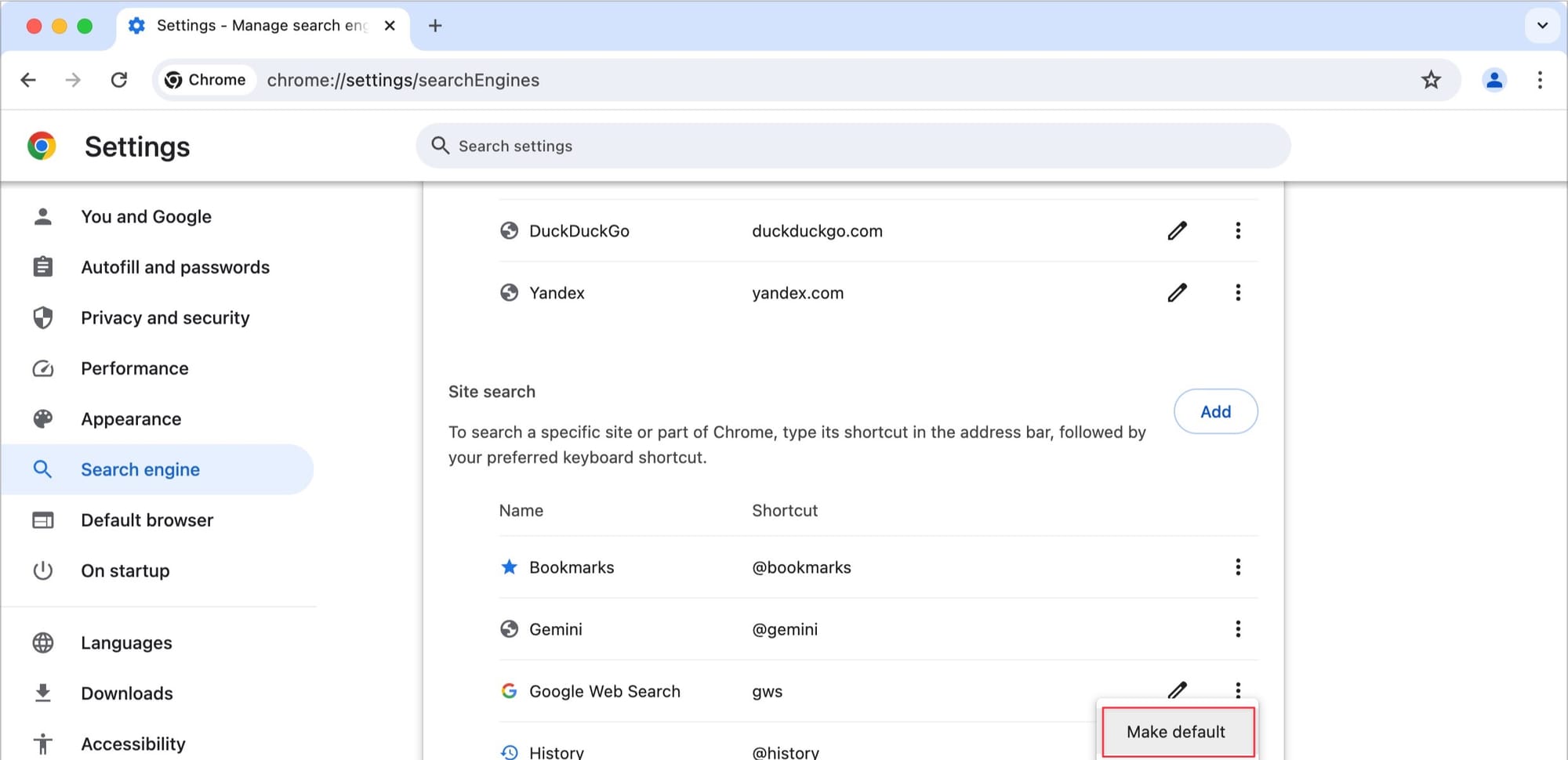Open more actions for DuckDuckGo
This screenshot has width=1568, height=760.
click(x=1238, y=230)
